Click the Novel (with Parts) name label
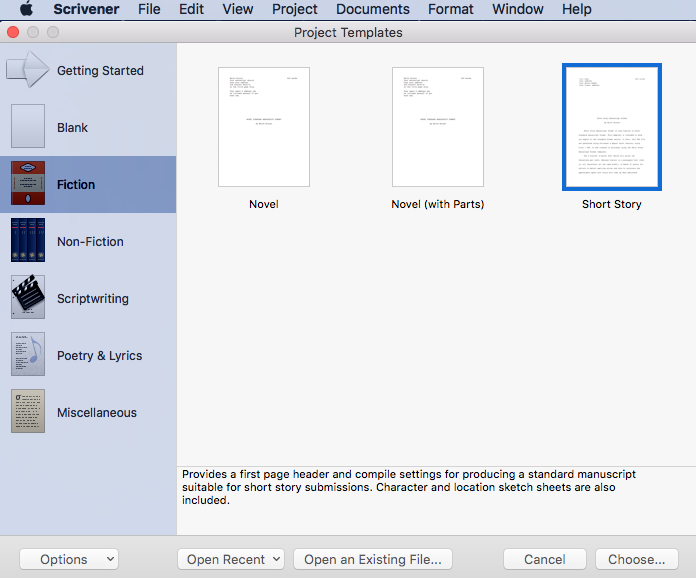This screenshot has height=578, width=696. tap(438, 204)
